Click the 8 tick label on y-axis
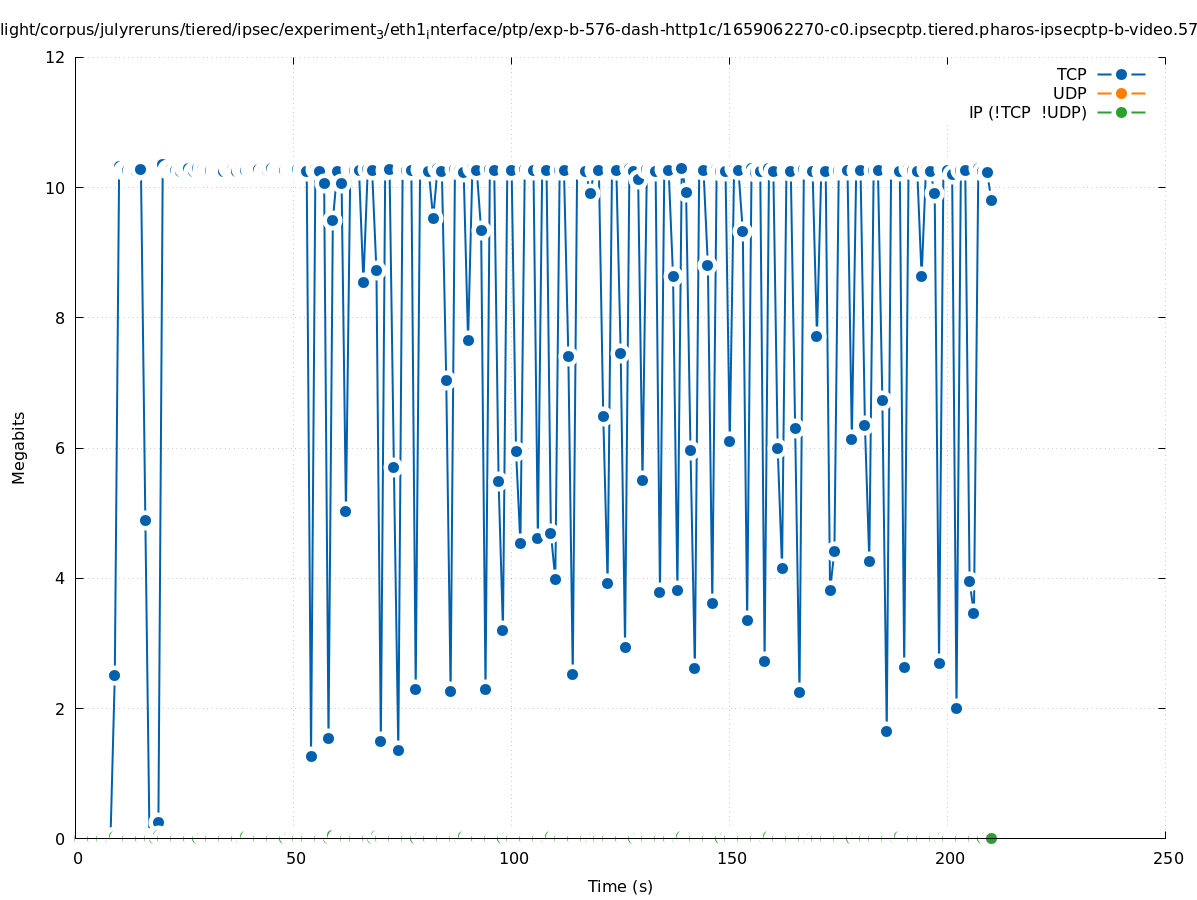1197x900 pixels. [60, 318]
